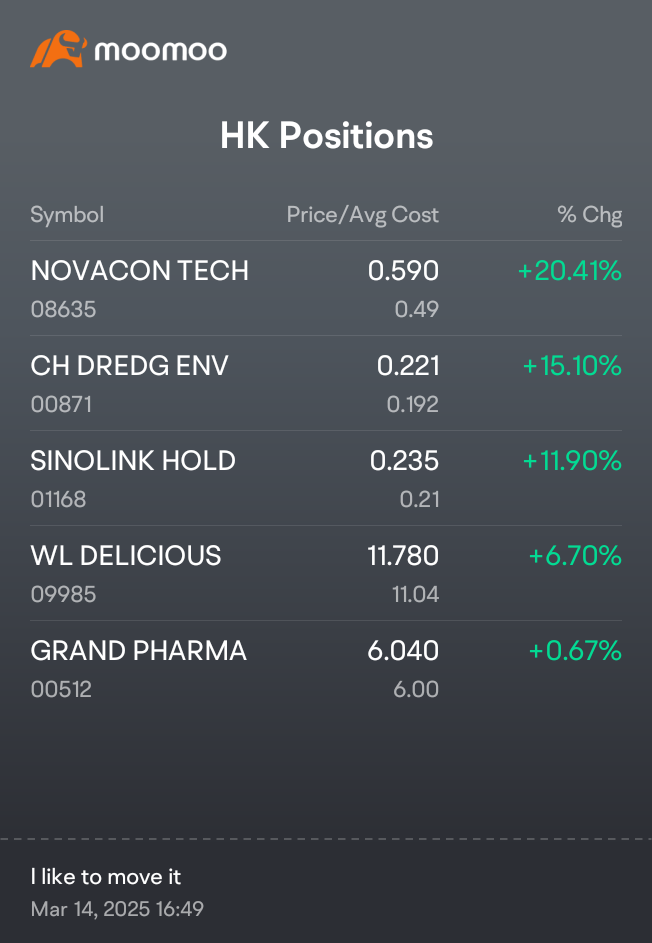Click the Symbol column header
The width and height of the screenshot is (652, 943).
[67, 215]
